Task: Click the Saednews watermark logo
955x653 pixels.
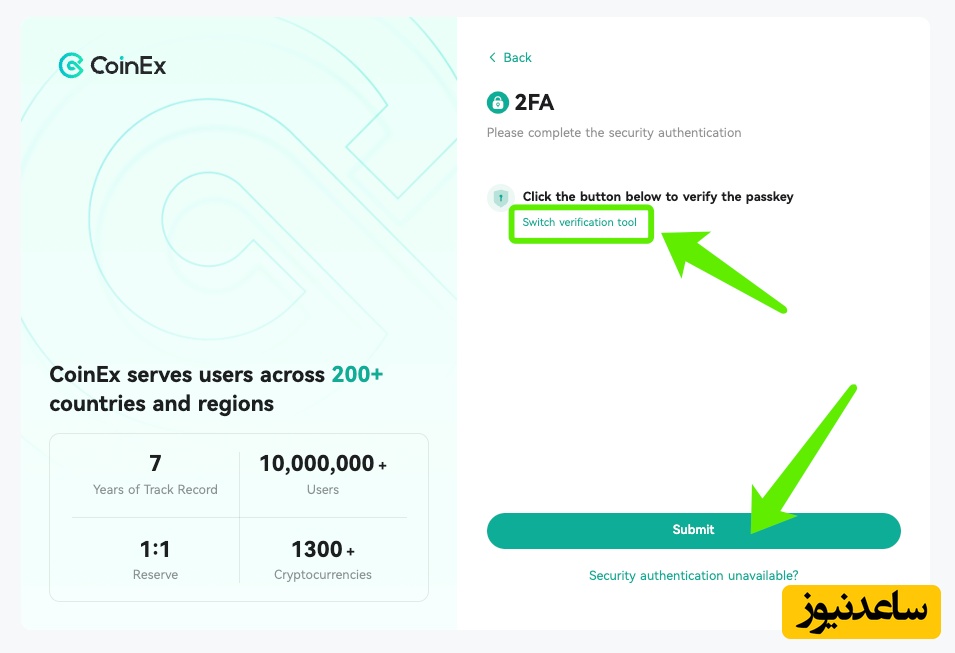Action: coord(861,611)
